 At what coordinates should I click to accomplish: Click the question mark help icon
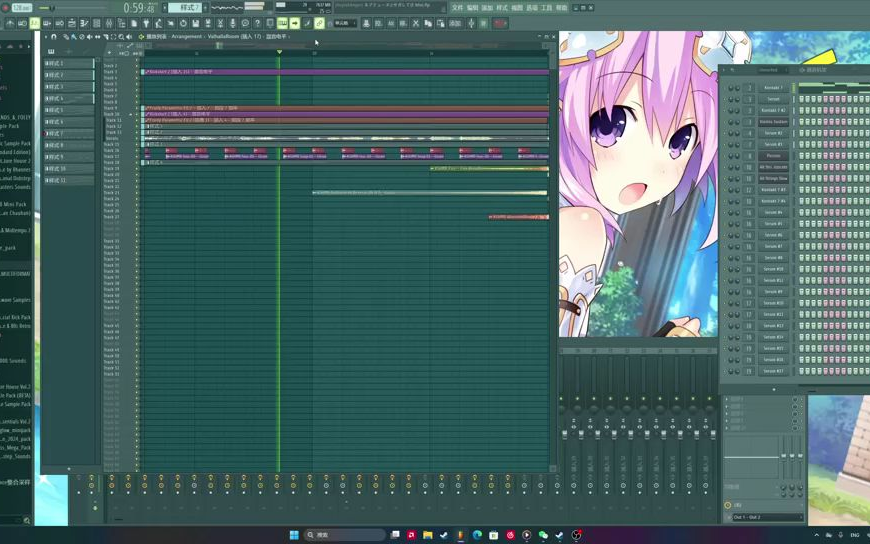tap(257, 23)
